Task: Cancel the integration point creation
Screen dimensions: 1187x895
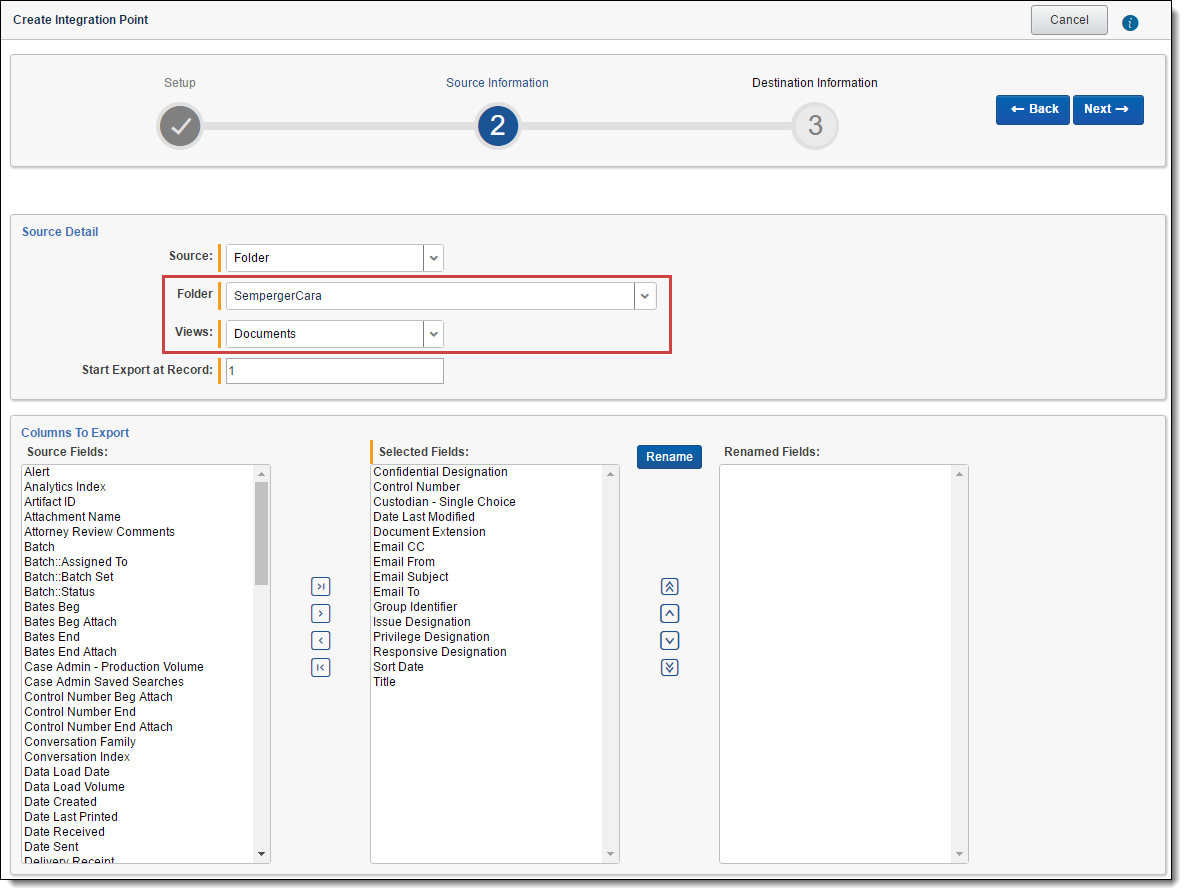Action: (1069, 20)
